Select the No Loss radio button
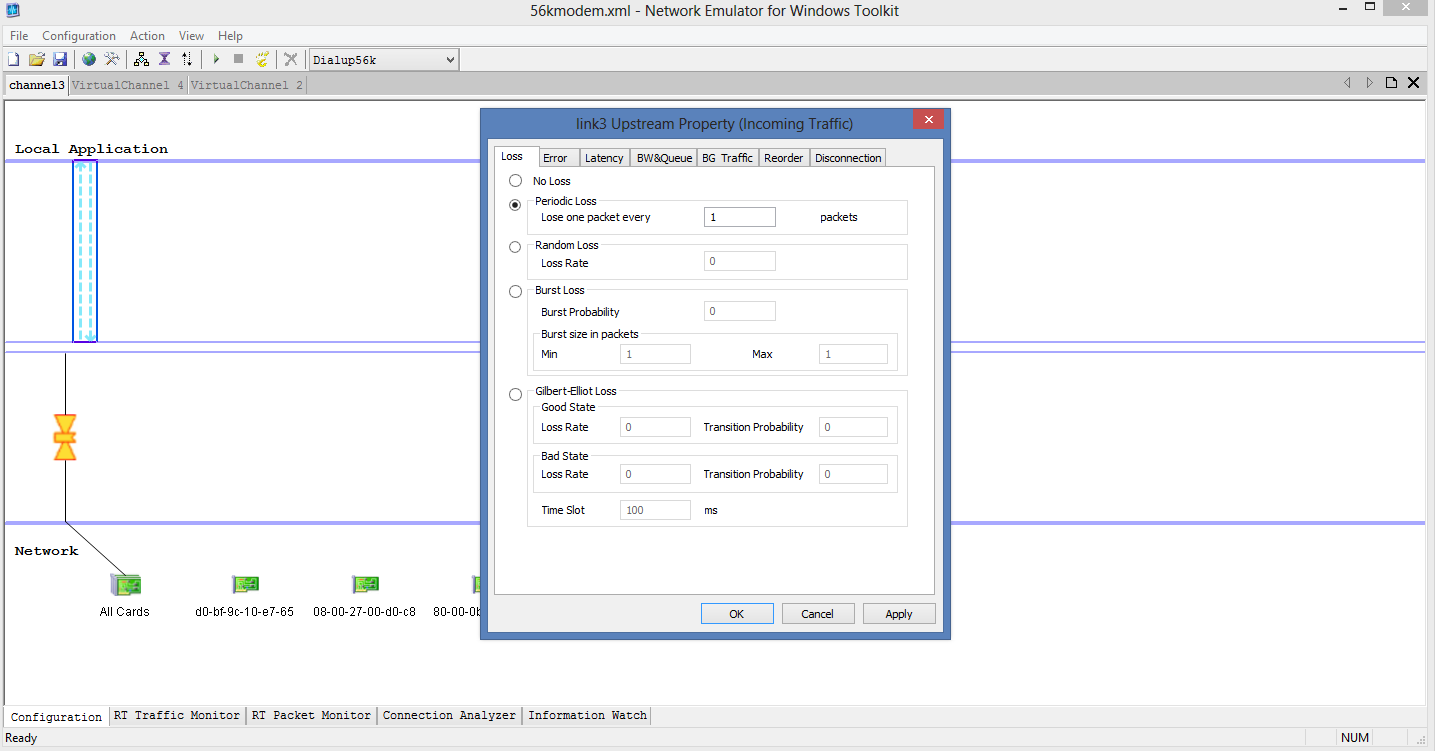This screenshot has width=1435, height=751. point(515,181)
